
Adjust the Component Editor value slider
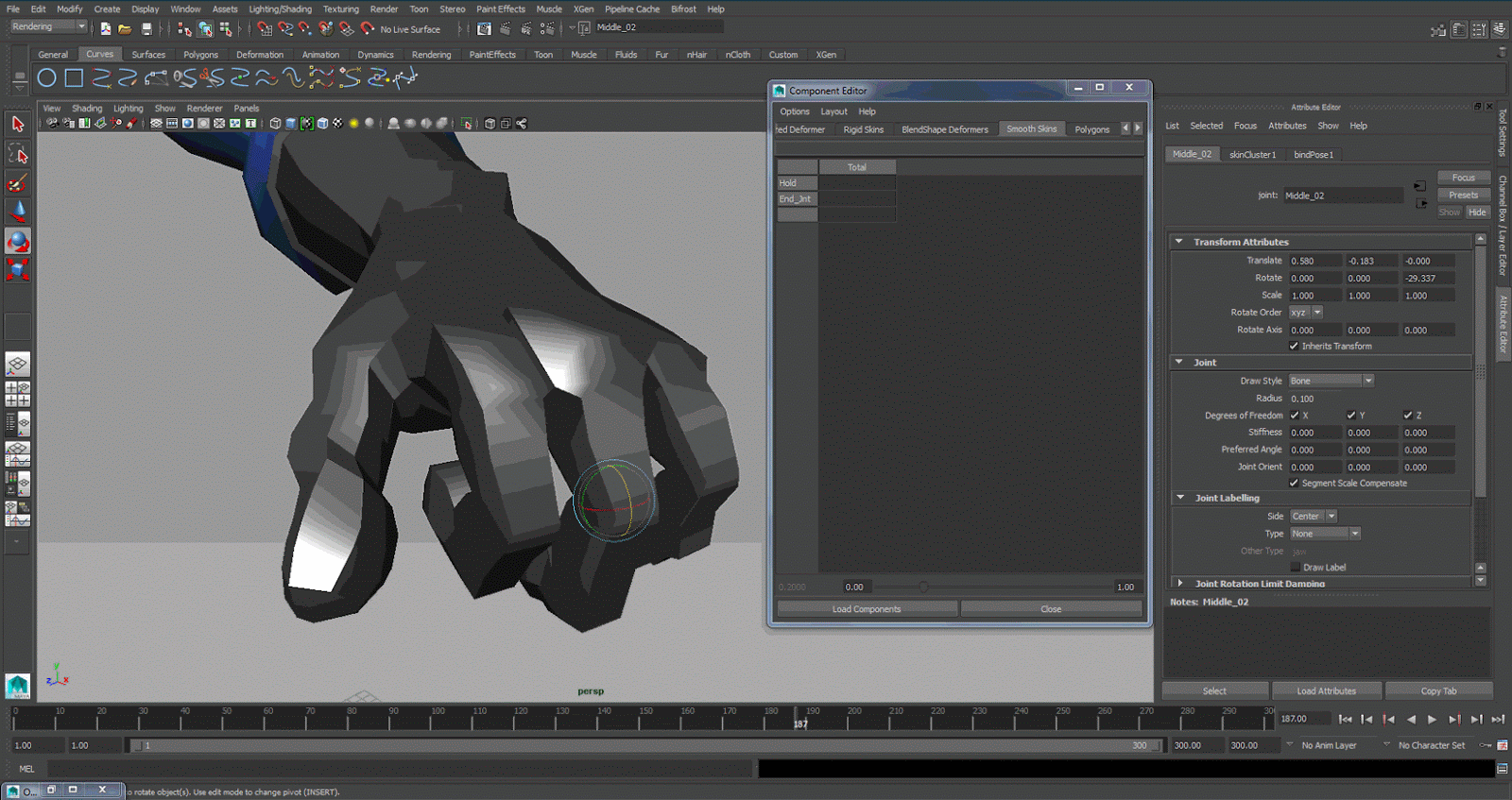pyautogui.click(x=923, y=587)
